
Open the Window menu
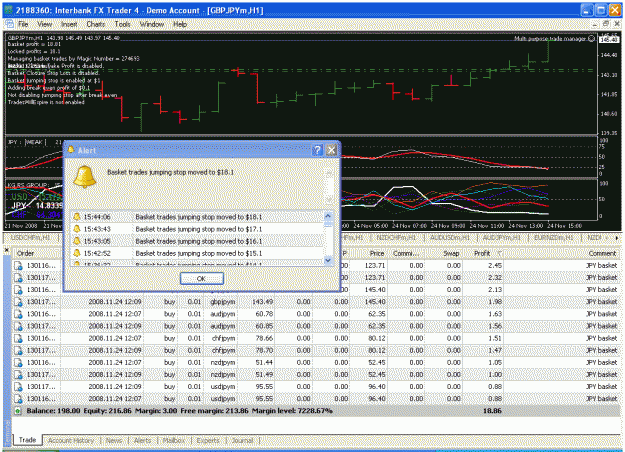(x=152, y=24)
